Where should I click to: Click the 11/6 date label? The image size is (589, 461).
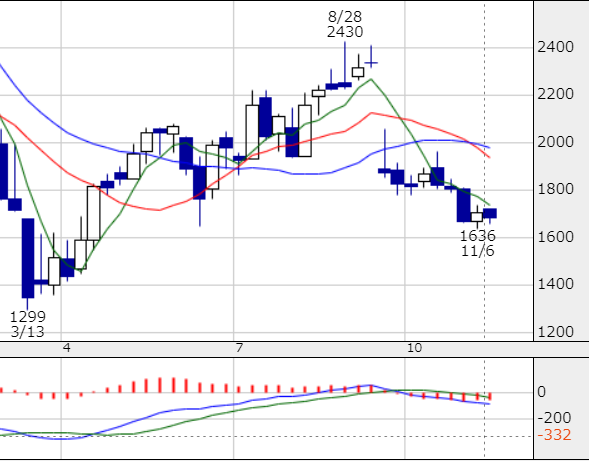478,251
